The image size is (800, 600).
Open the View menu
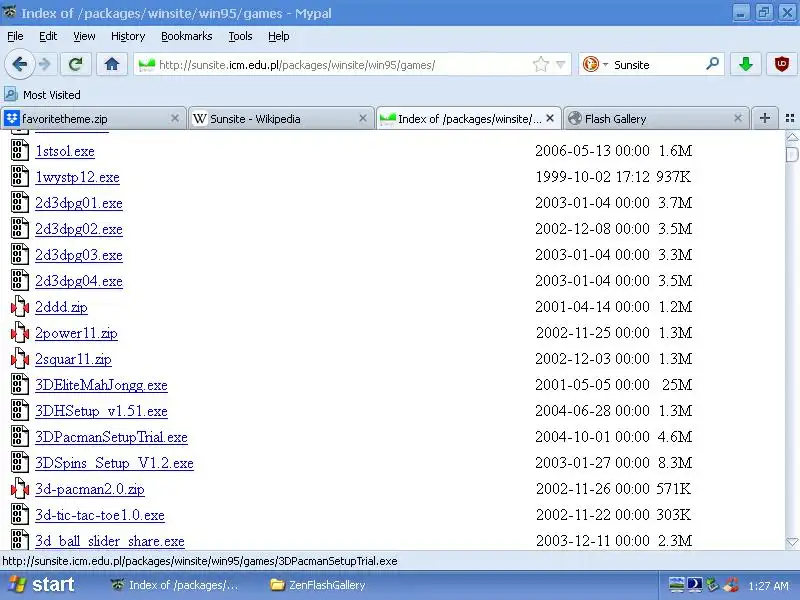[x=84, y=36]
